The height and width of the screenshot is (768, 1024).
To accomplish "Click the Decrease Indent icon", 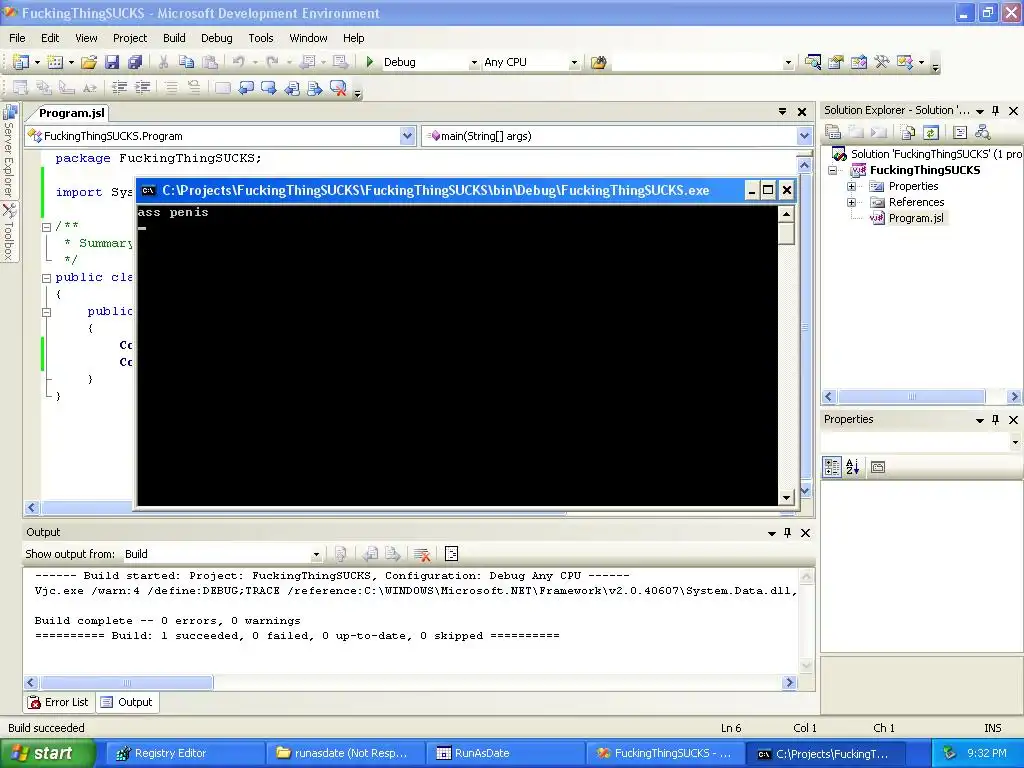I will 119,88.
